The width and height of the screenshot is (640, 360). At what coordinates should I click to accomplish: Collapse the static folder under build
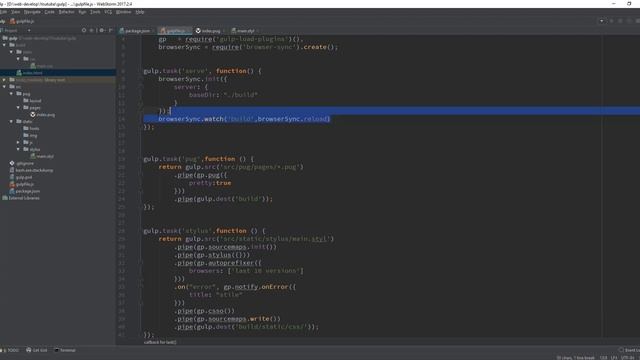[11, 52]
